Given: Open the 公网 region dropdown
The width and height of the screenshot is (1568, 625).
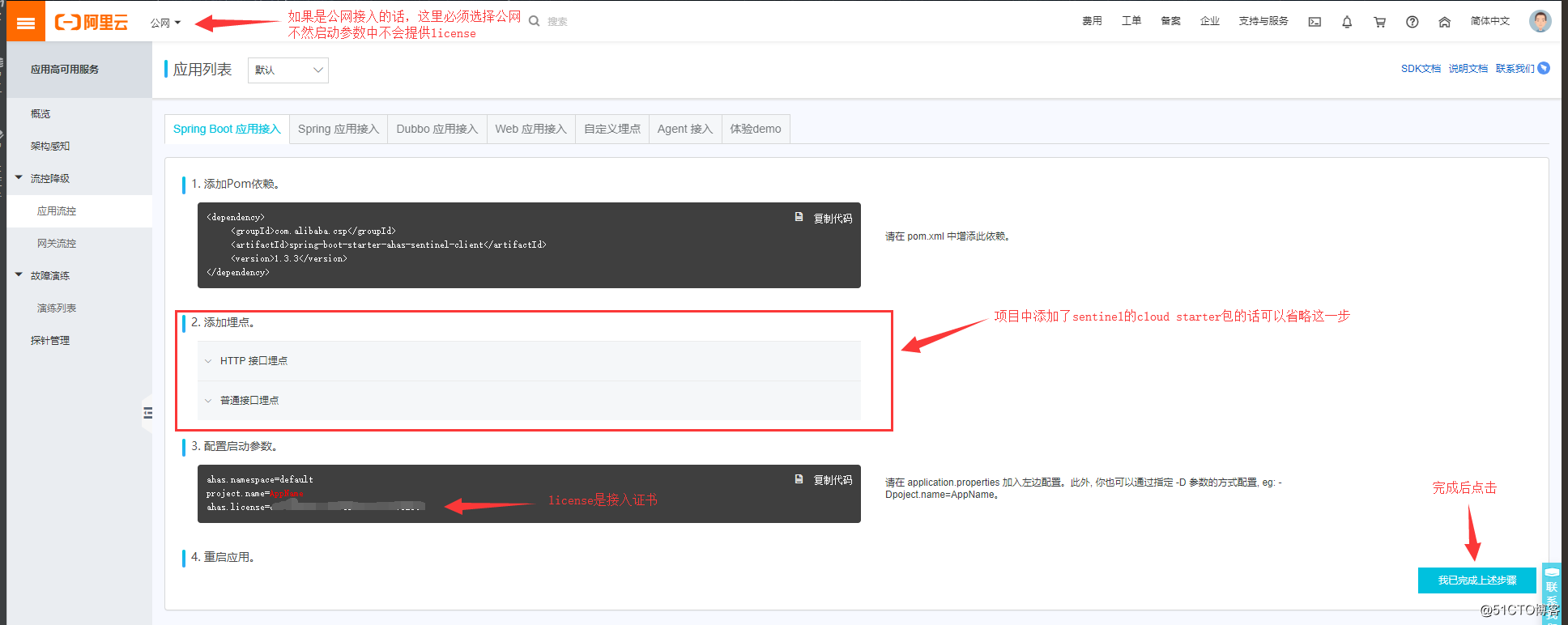Looking at the screenshot, I should (x=165, y=23).
